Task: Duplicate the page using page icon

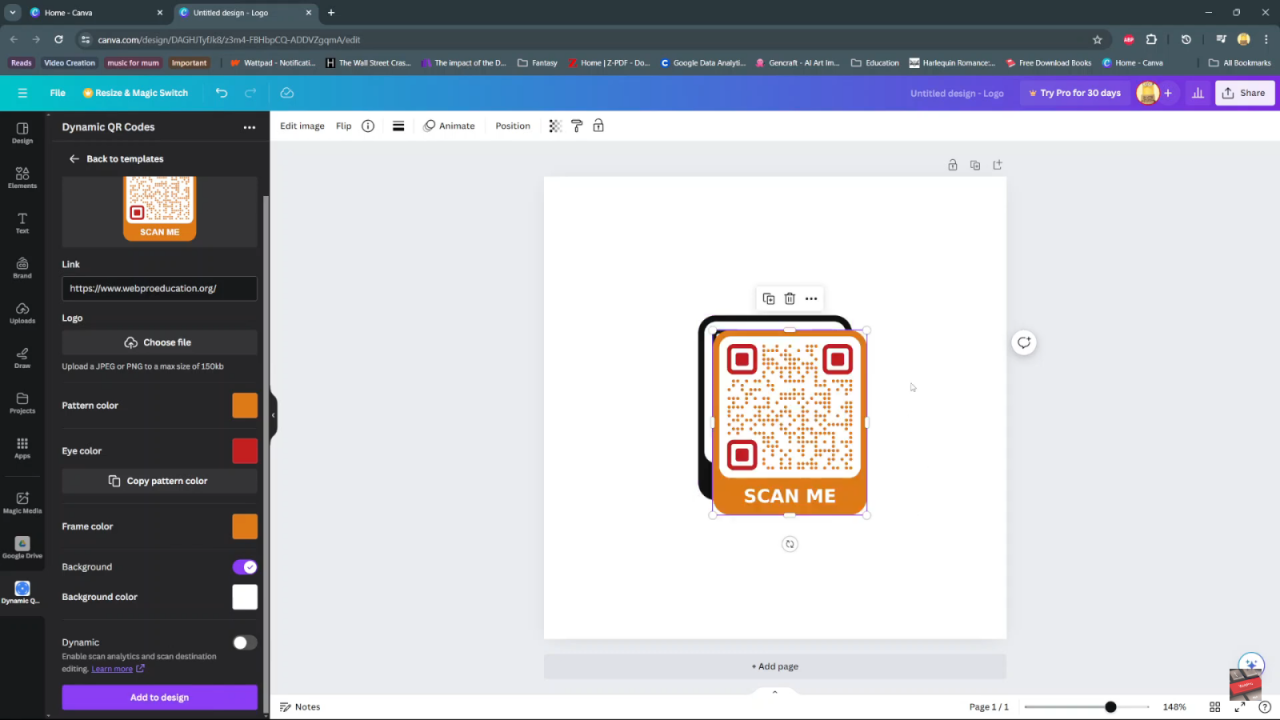Action: [x=975, y=165]
